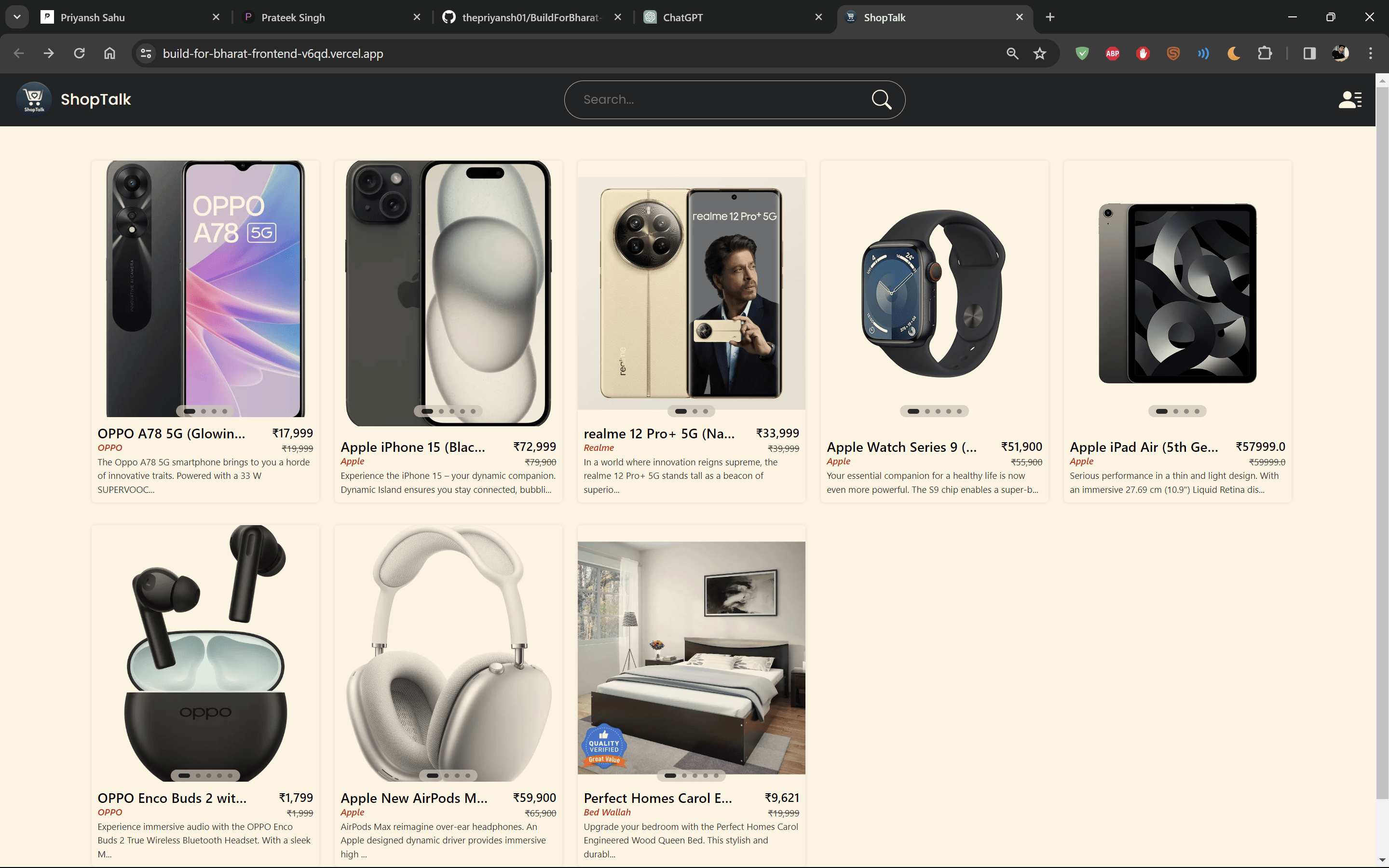Open the site information icon in the address bar
The width and height of the screenshot is (1389, 868).
146,54
